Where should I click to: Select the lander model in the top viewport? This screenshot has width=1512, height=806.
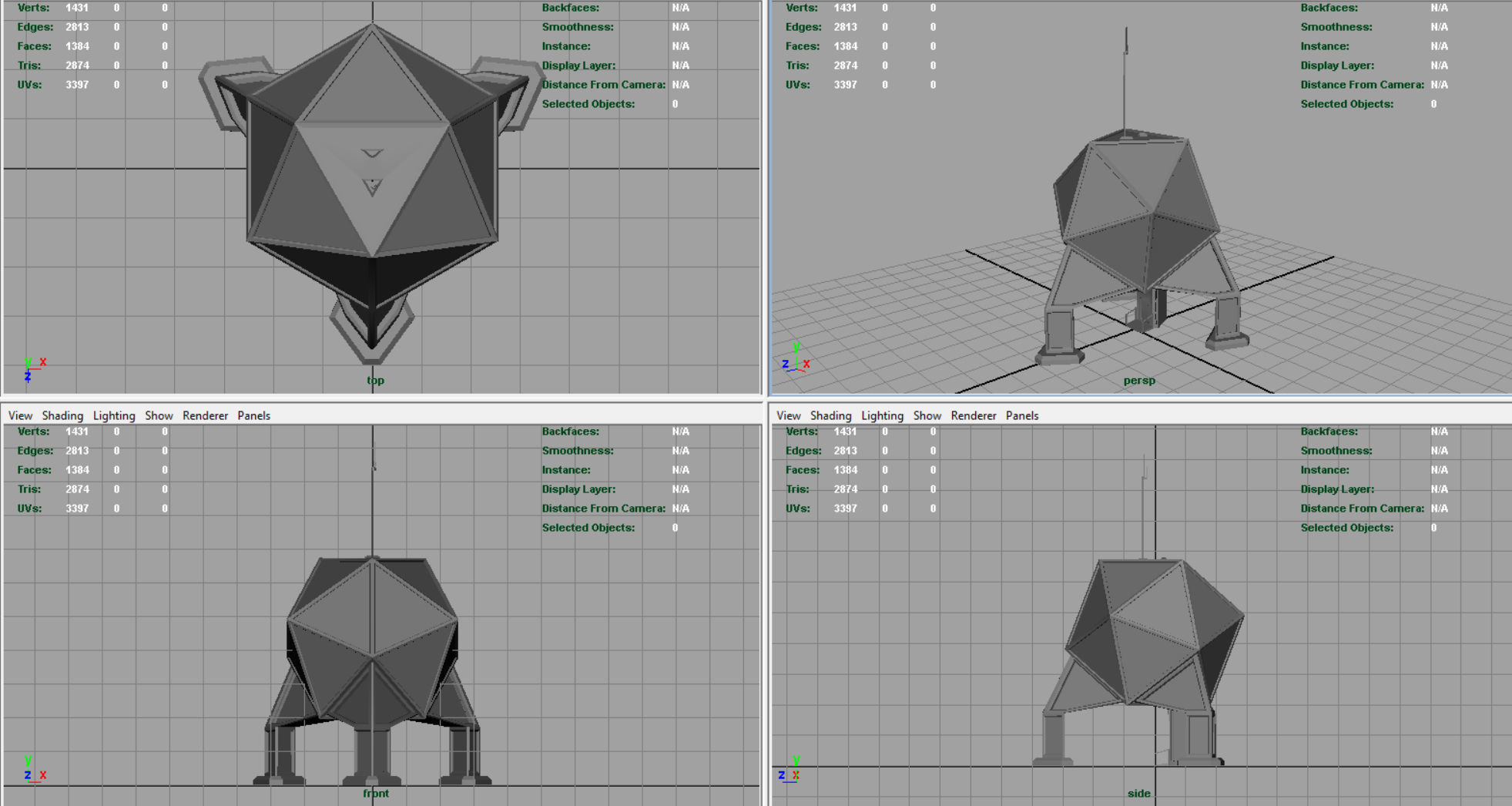(x=372, y=193)
